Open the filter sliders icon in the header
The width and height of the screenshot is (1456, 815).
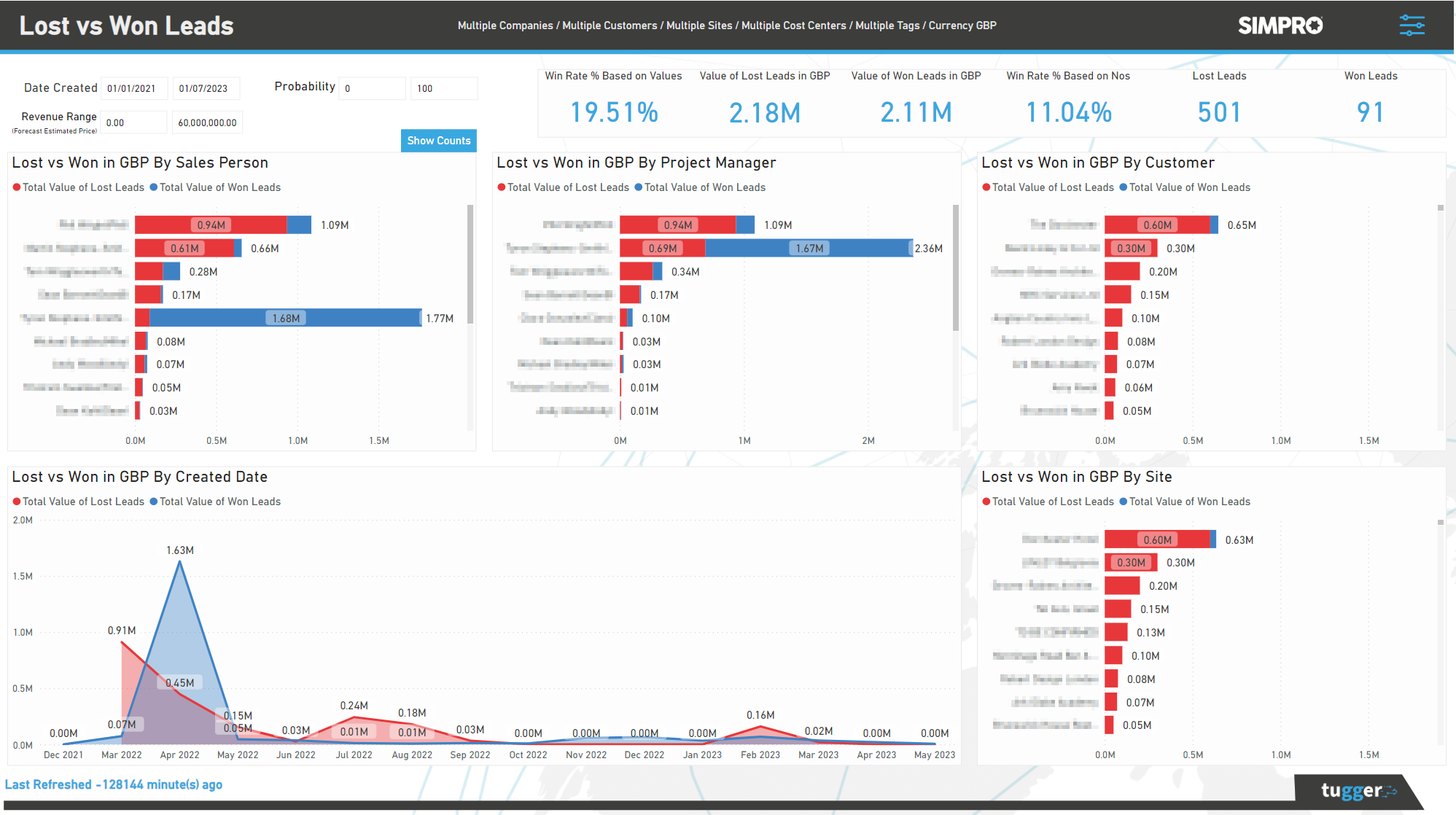1412,25
